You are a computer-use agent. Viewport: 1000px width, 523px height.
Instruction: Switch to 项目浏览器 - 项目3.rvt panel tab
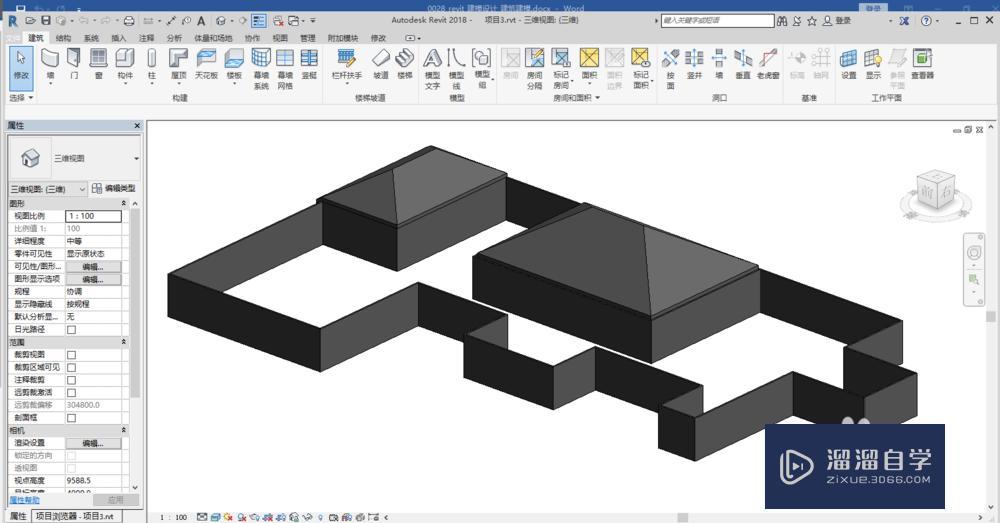click(x=75, y=516)
